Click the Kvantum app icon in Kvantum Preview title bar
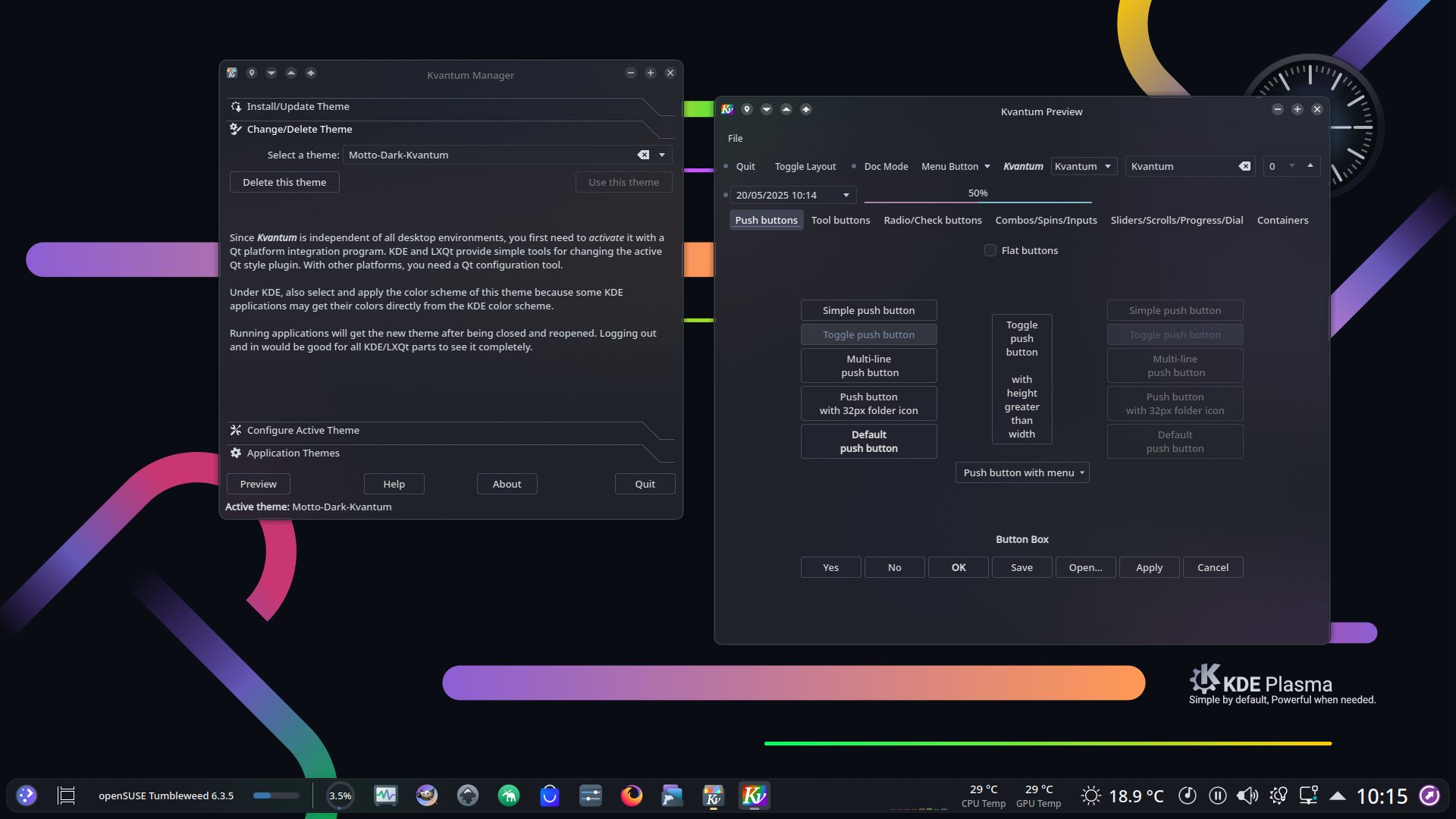Viewport: 1456px width, 819px height. coord(727,109)
